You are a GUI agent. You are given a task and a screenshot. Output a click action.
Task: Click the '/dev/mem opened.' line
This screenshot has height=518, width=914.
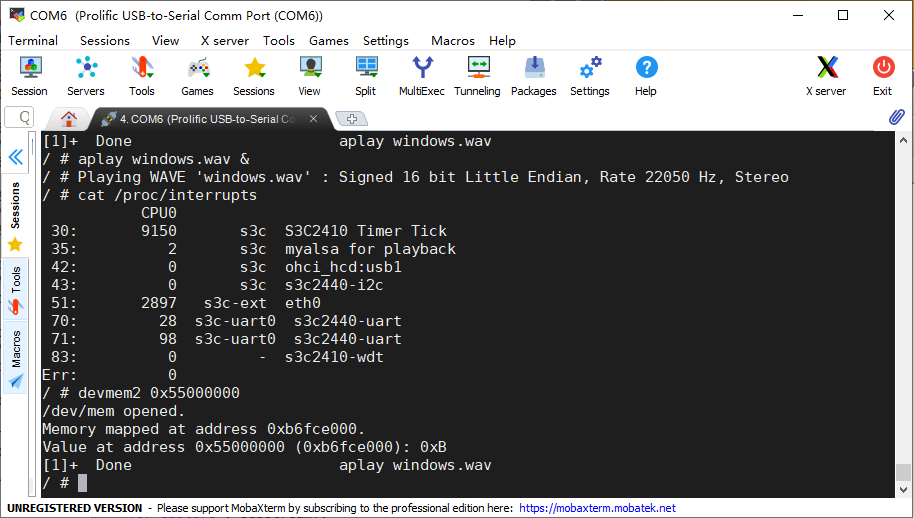coord(113,411)
